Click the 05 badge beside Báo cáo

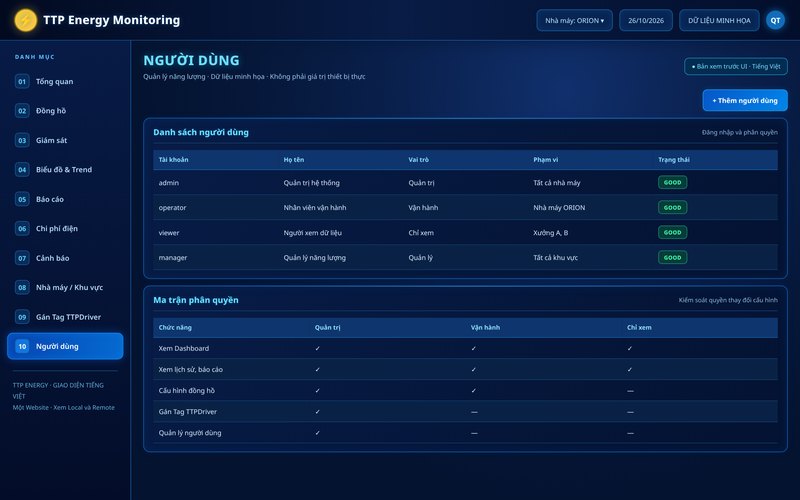point(22,199)
